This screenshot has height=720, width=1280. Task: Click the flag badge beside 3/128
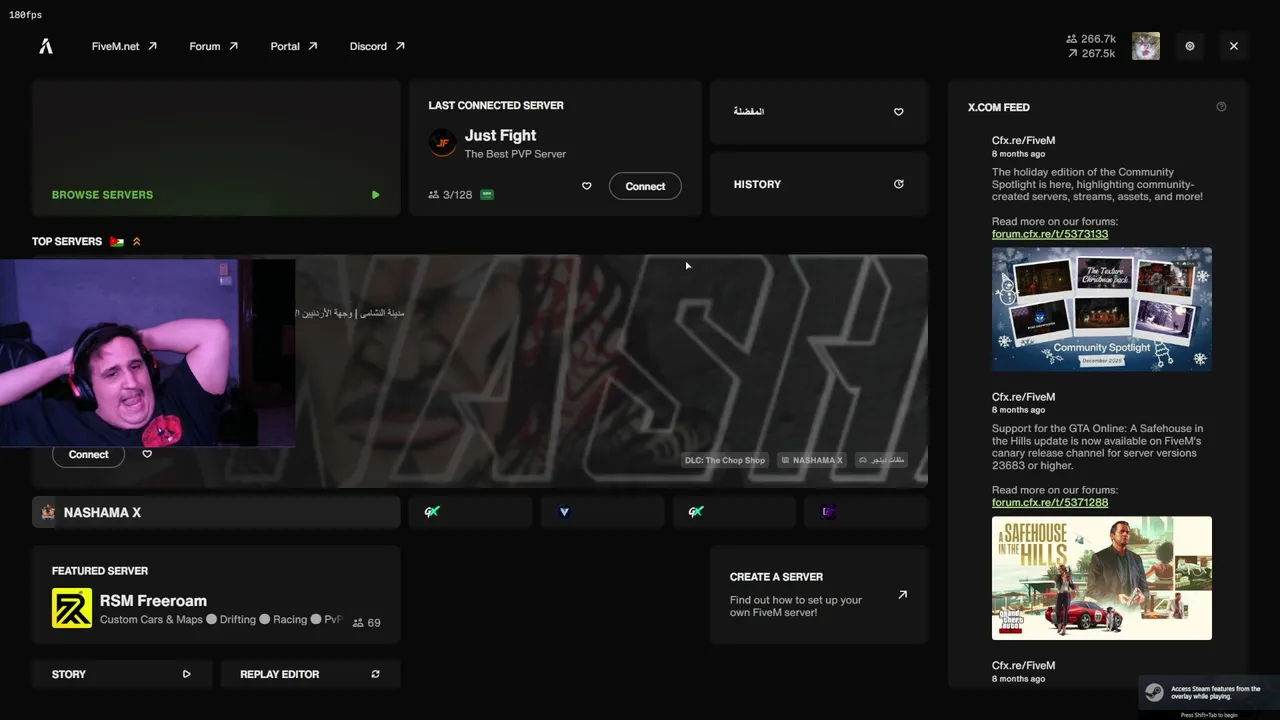[487, 195]
